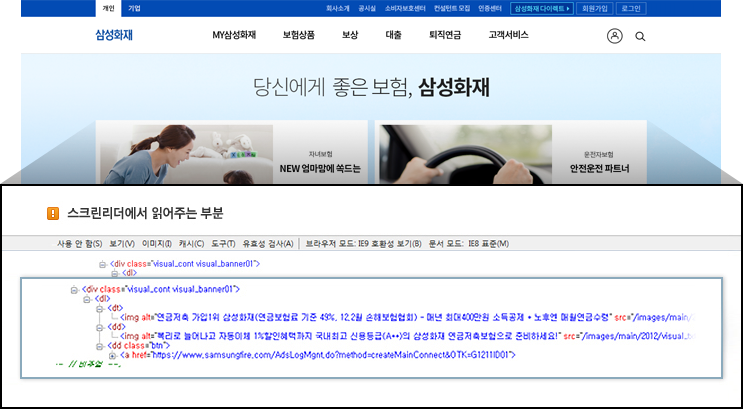Open the 보험상품 menu
Screen dimensions: 743x409
coord(299,35)
